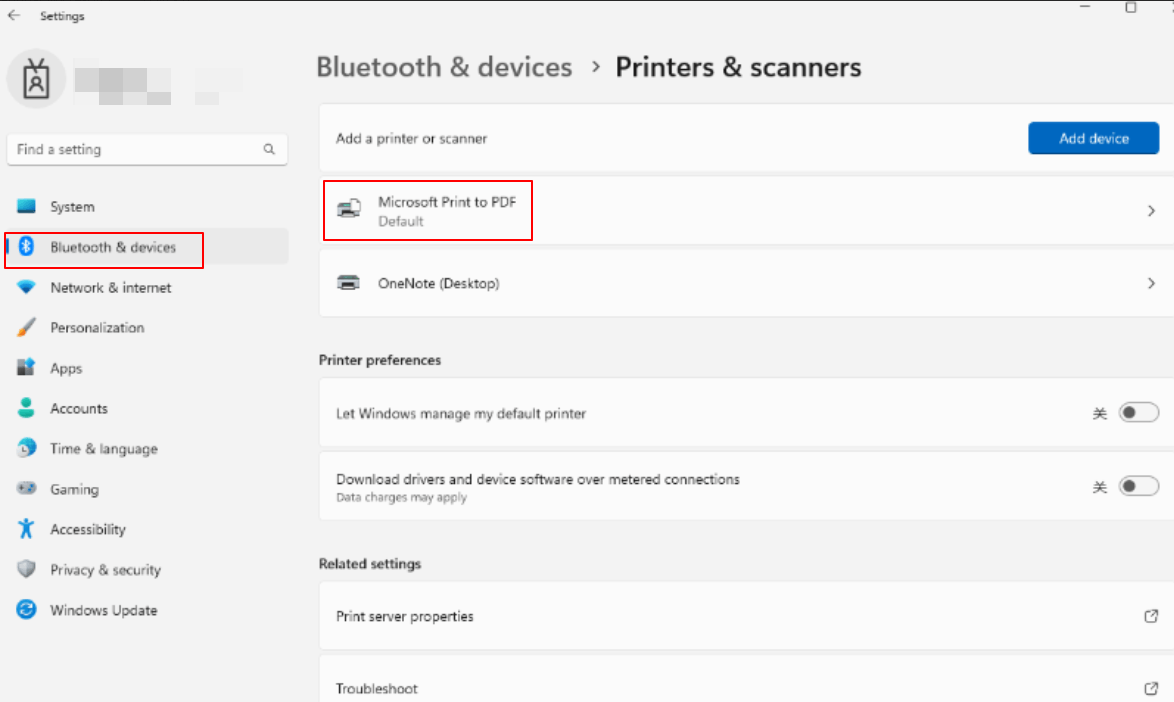Click the search magnifier icon
1174x702 pixels.
[x=269, y=149]
